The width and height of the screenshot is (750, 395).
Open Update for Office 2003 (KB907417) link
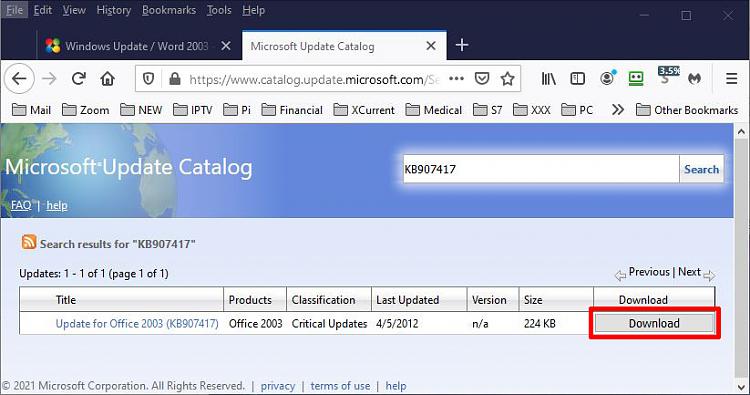pos(137,323)
